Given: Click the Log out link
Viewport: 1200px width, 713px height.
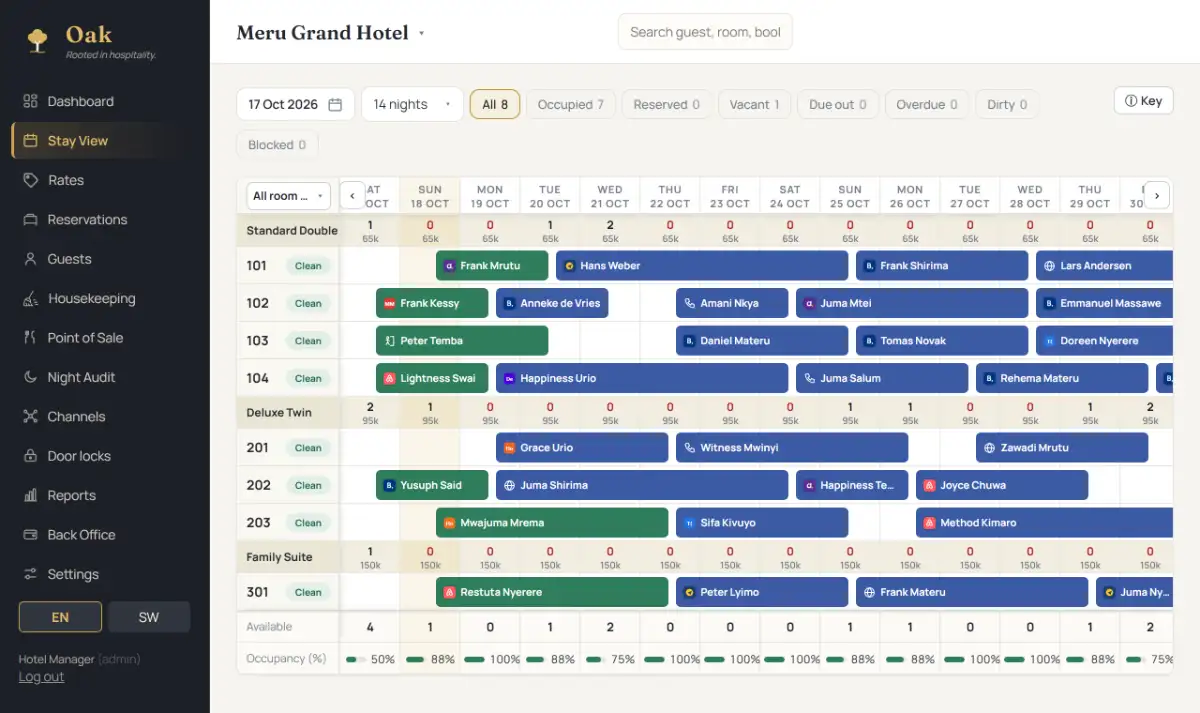Looking at the screenshot, I should click(x=41, y=677).
